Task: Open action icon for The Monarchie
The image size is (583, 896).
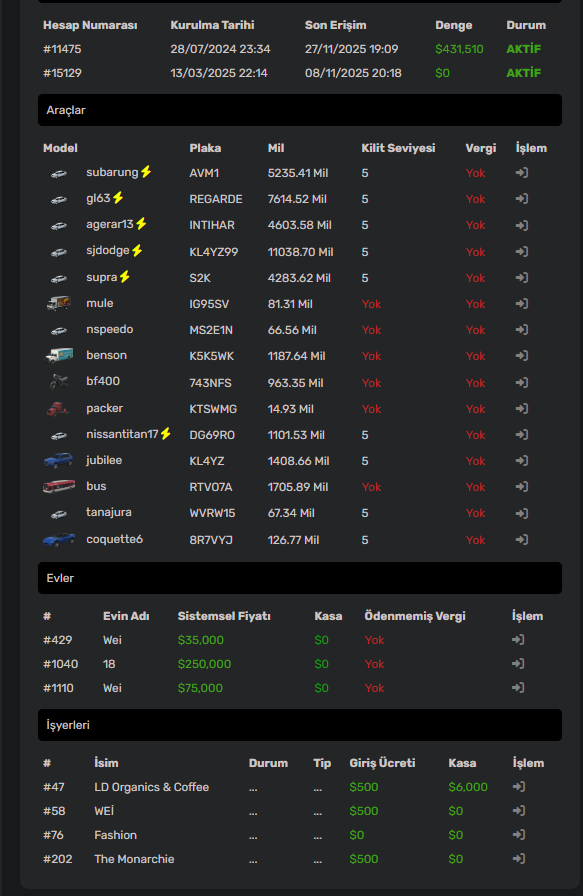Action: coord(518,858)
